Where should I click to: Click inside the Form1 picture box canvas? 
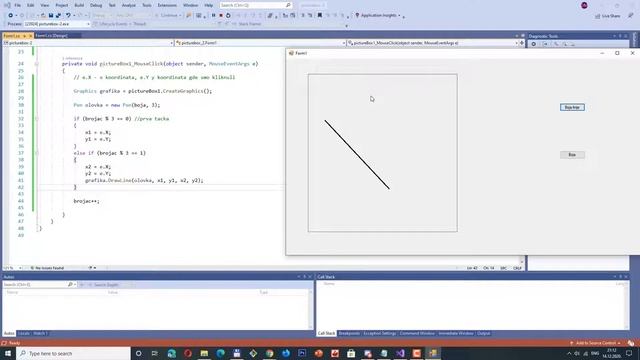(382, 153)
